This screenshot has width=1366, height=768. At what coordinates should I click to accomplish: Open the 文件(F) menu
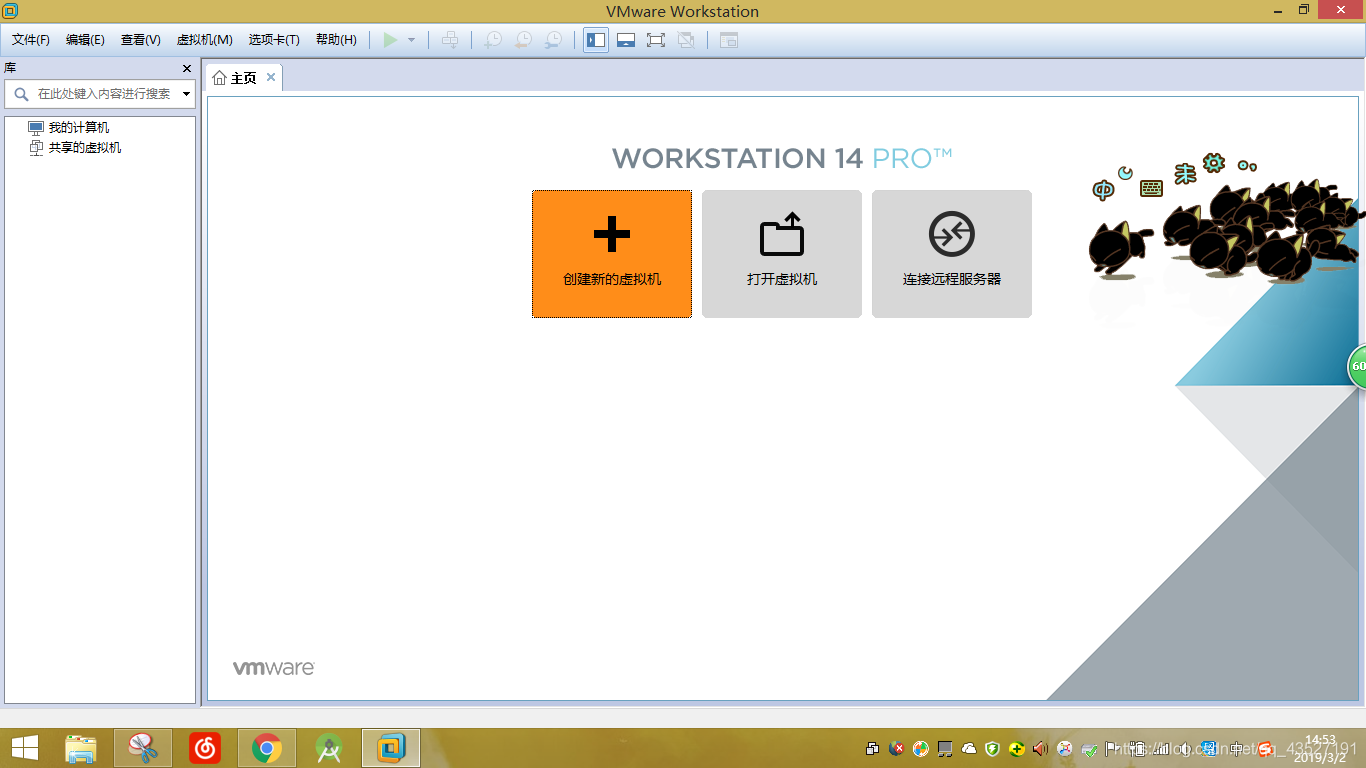tap(31, 40)
